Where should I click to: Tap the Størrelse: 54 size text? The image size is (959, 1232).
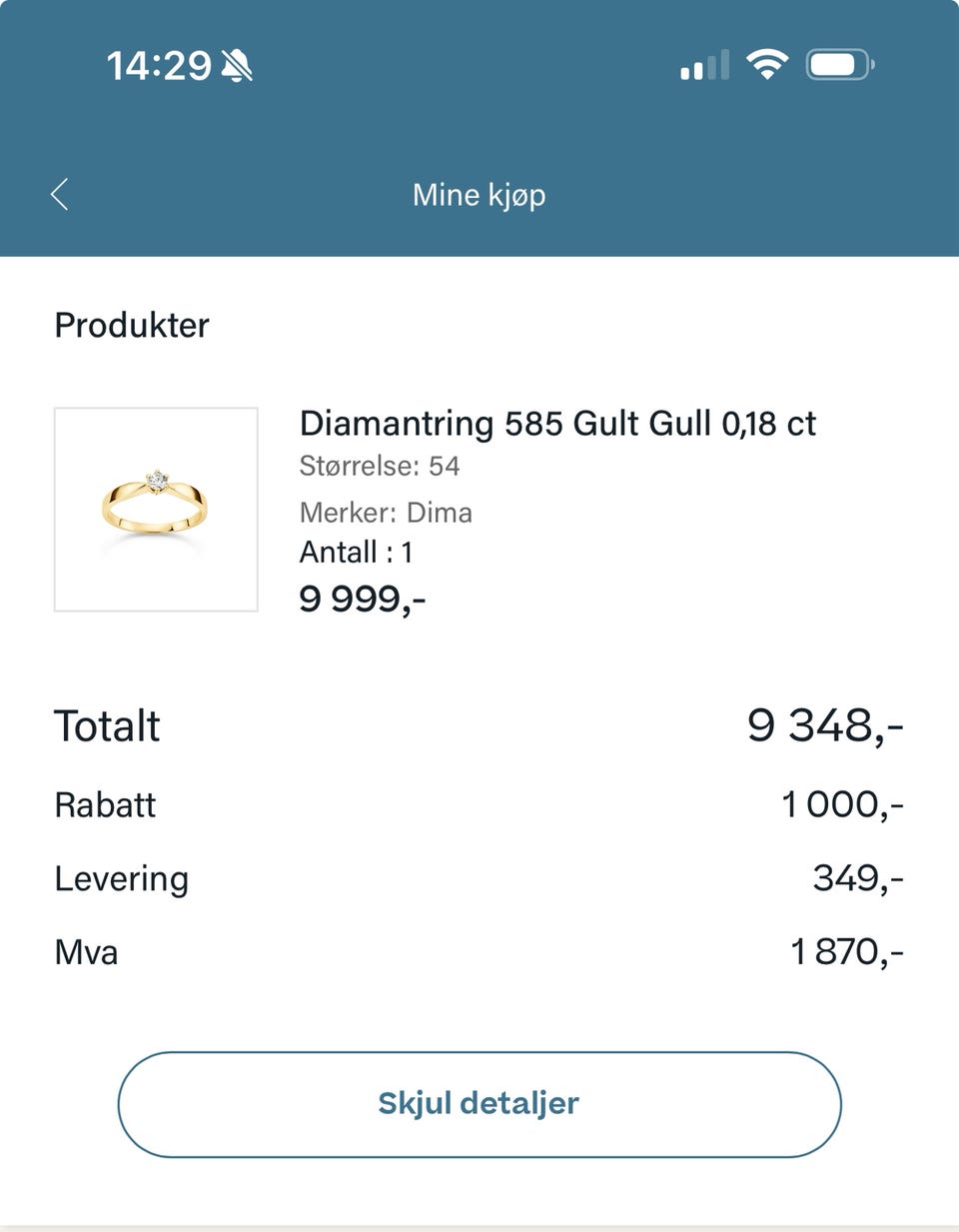coord(380,466)
